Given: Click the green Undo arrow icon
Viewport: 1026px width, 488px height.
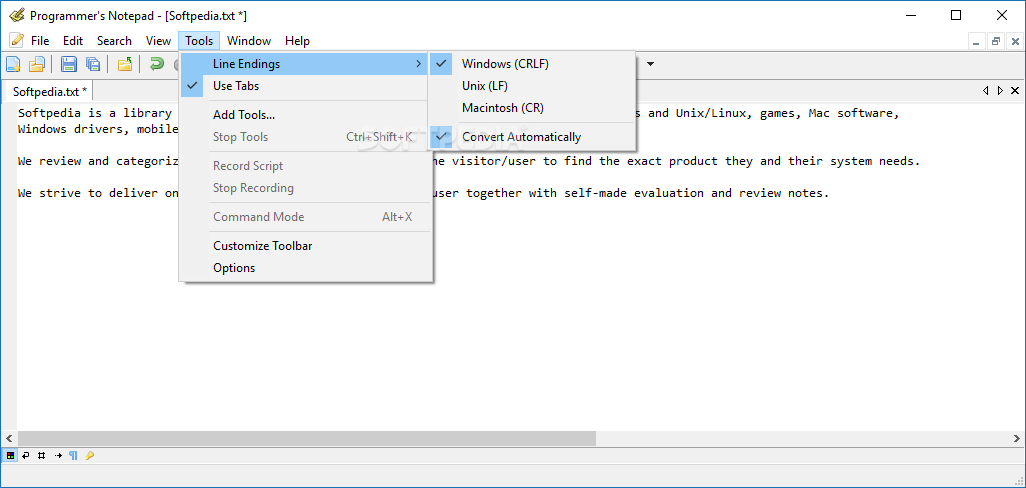Looking at the screenshot, I should pos(157,64).
